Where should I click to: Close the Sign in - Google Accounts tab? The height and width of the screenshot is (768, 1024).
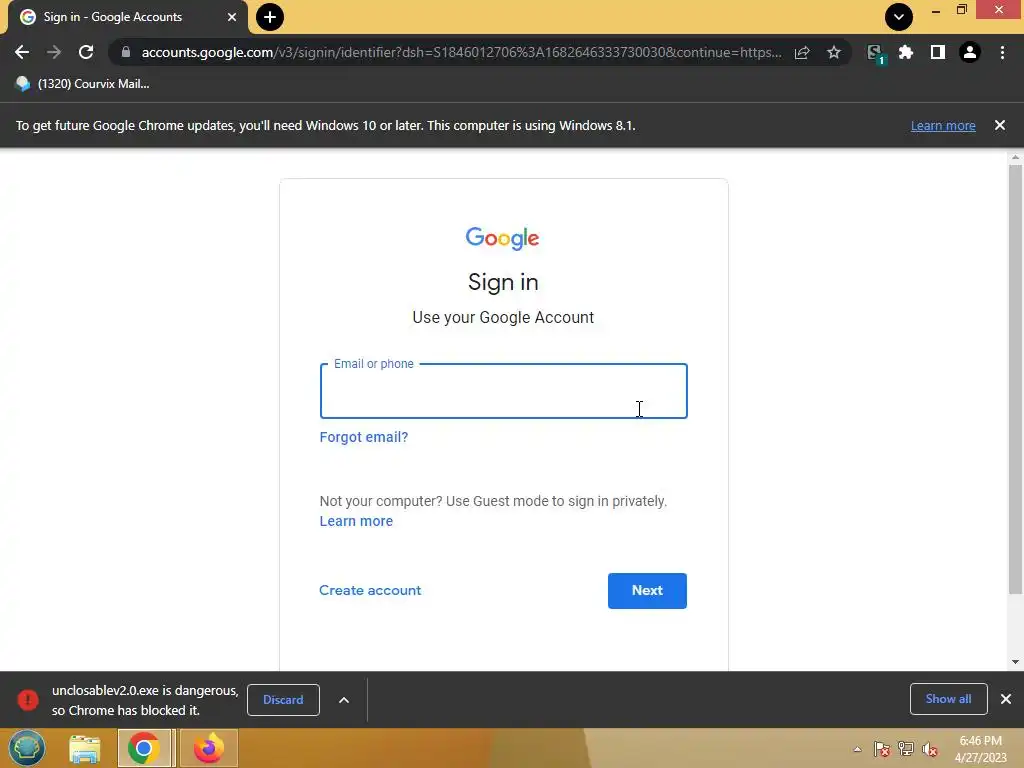[x=232, y=17]
